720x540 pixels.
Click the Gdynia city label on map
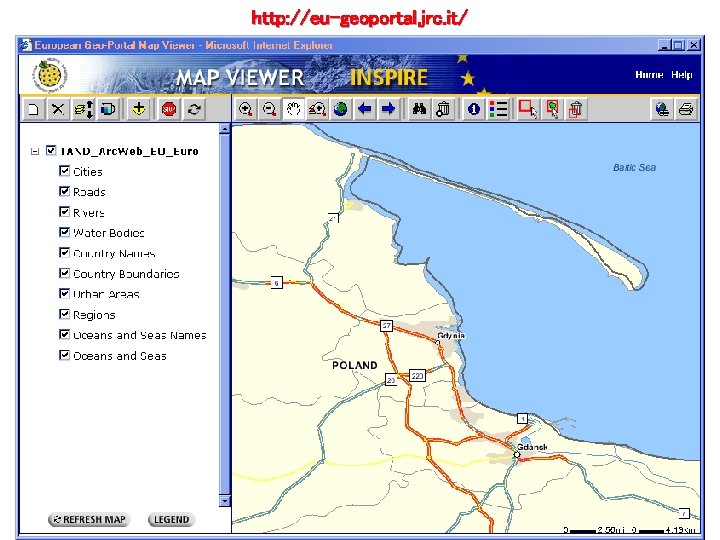click(x=451, y=336)
